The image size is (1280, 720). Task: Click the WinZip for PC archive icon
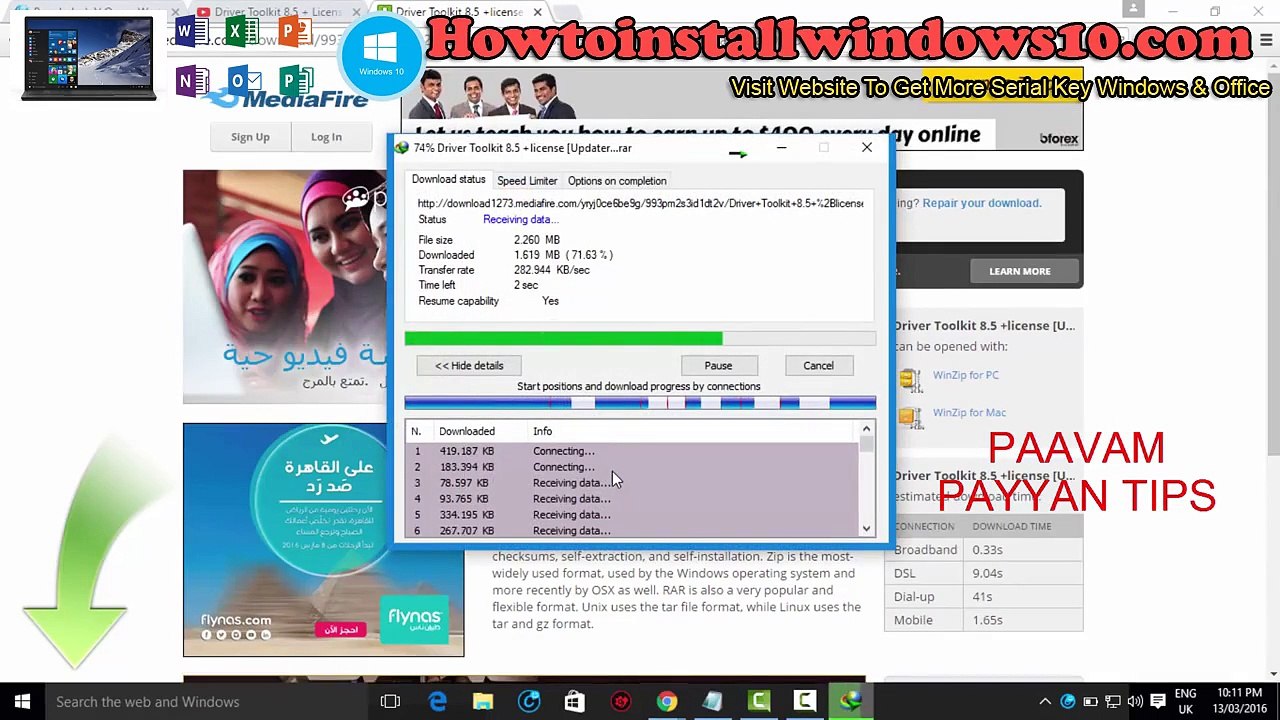(910, 379)
